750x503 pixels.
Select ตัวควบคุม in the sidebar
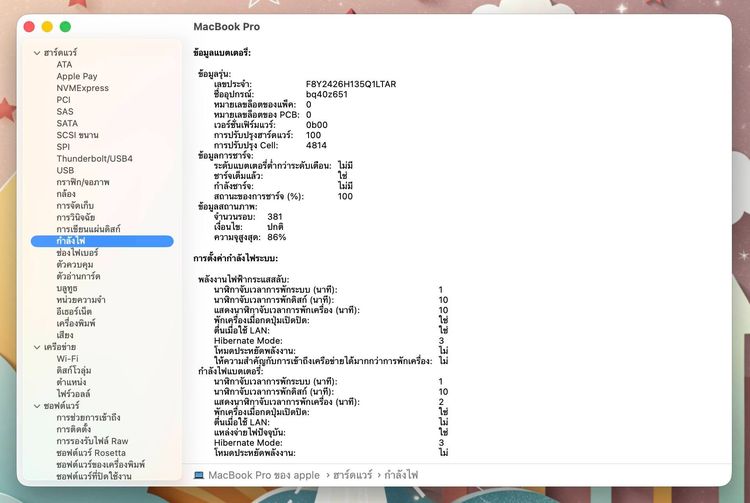click(75, 264)
